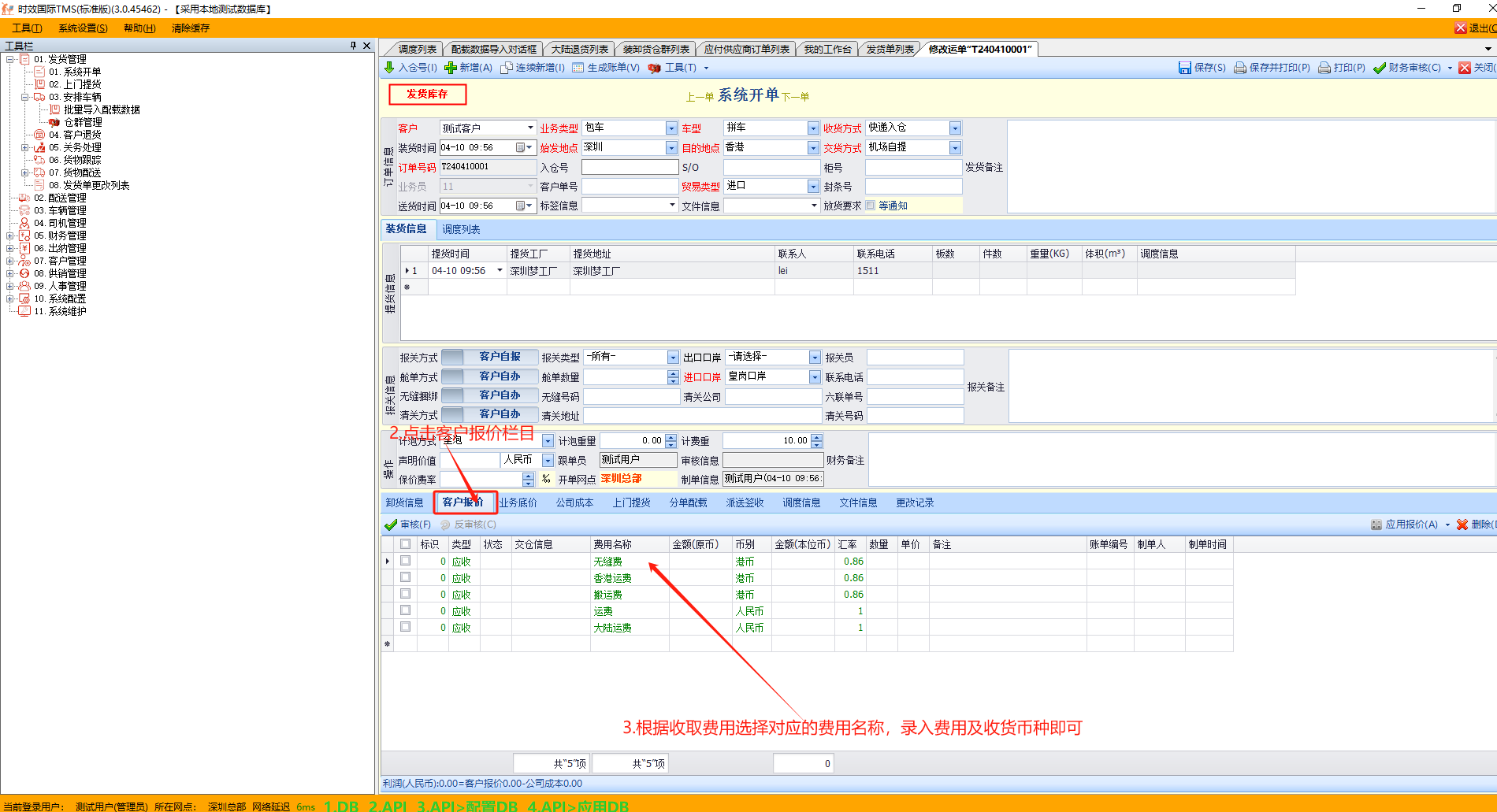Screen dimensions: 1497x812
Task: Collapse the 01. 发货管理 tree node
Action: [10, 59]
